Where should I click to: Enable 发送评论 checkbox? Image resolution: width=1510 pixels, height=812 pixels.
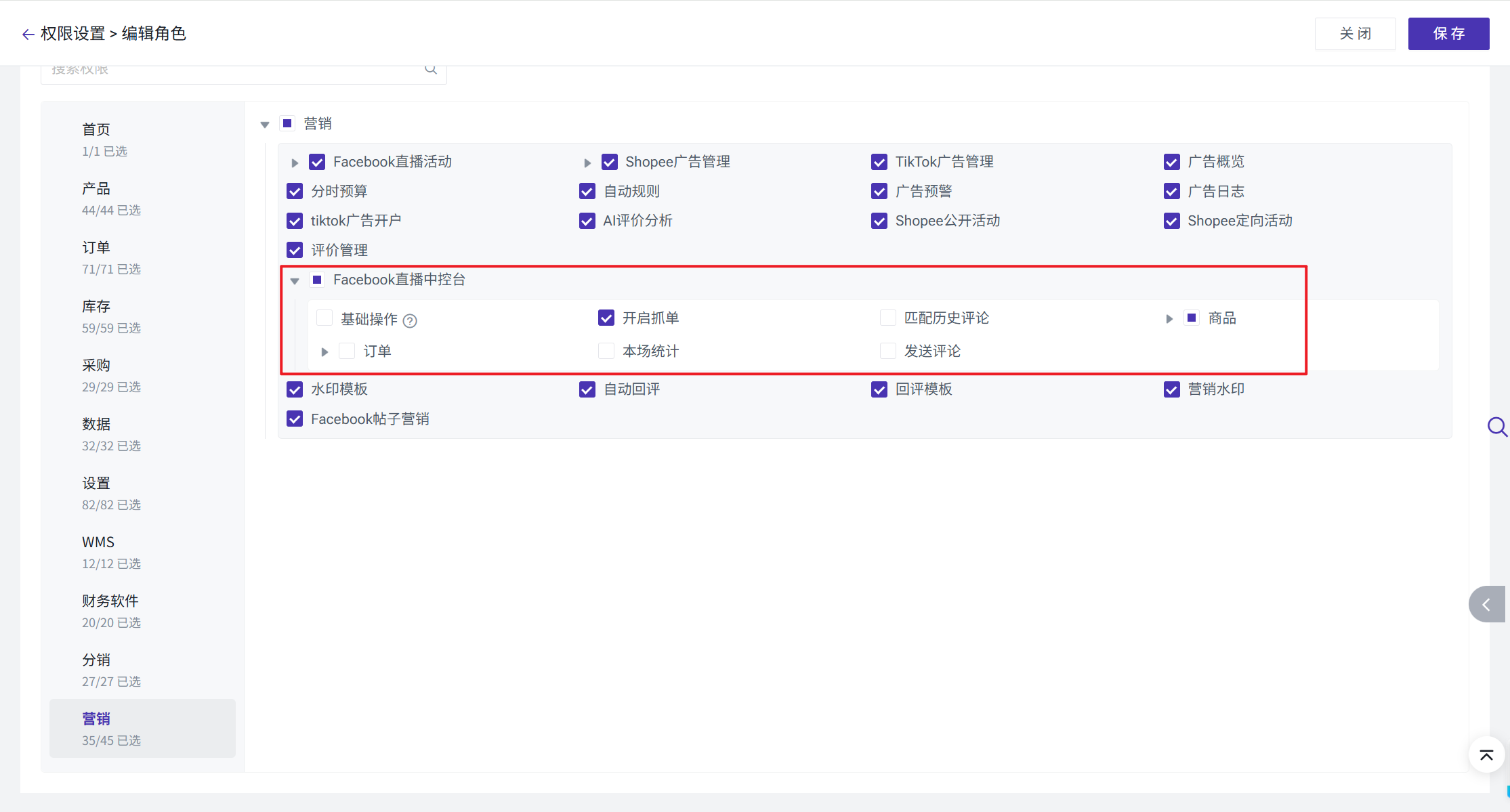click(x=888, y=351)
